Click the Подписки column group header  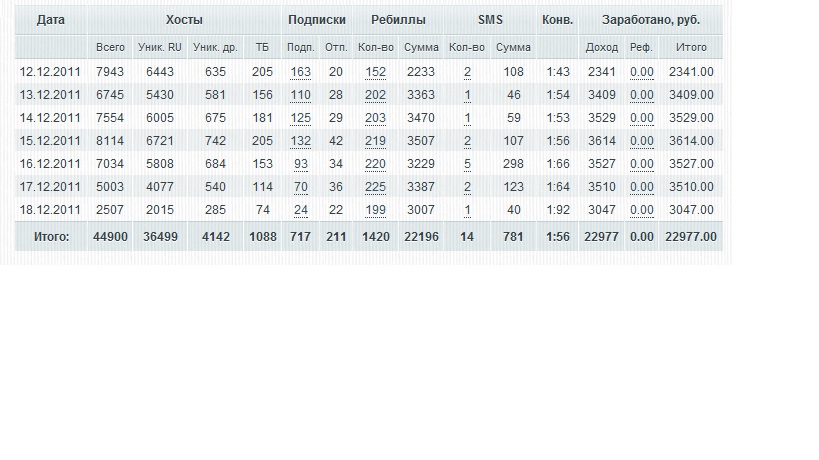[317, 20]
